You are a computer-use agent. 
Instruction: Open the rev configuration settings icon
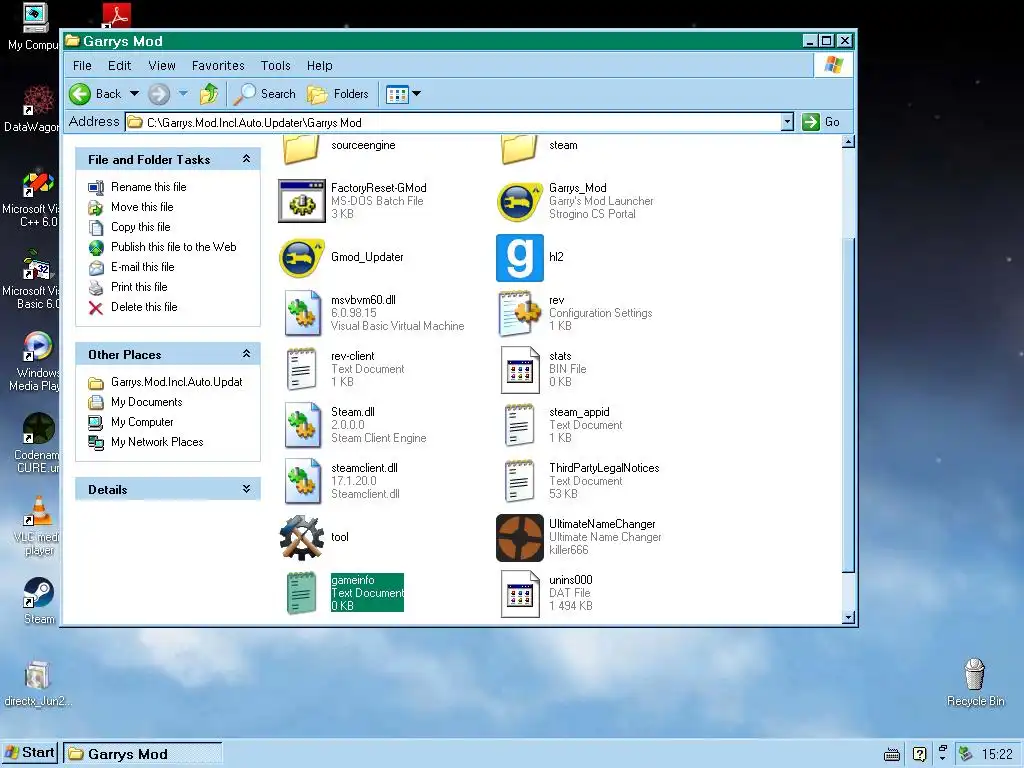[520, 313]
